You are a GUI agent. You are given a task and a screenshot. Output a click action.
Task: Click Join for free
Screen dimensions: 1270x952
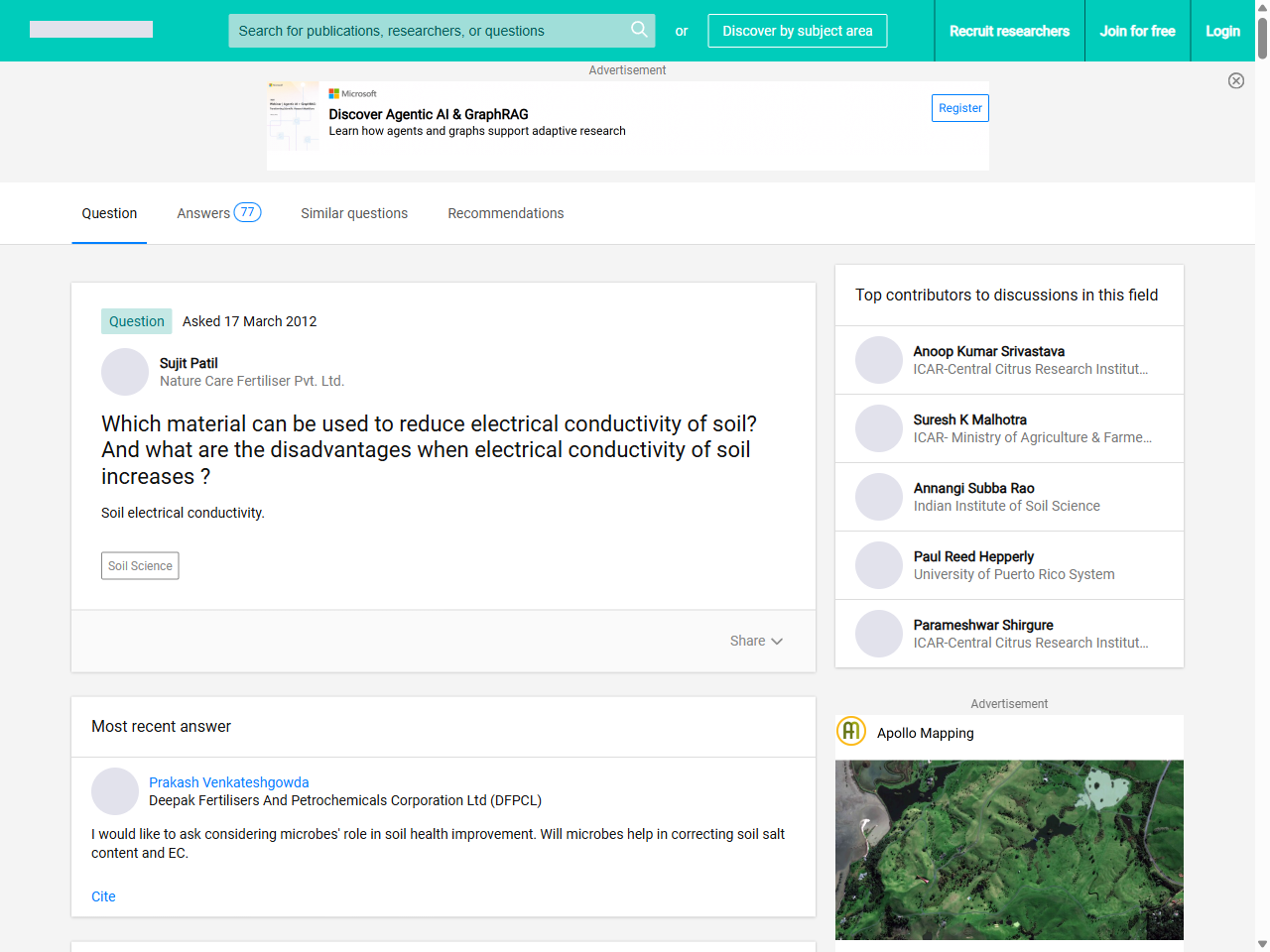tap(1137, 31)
